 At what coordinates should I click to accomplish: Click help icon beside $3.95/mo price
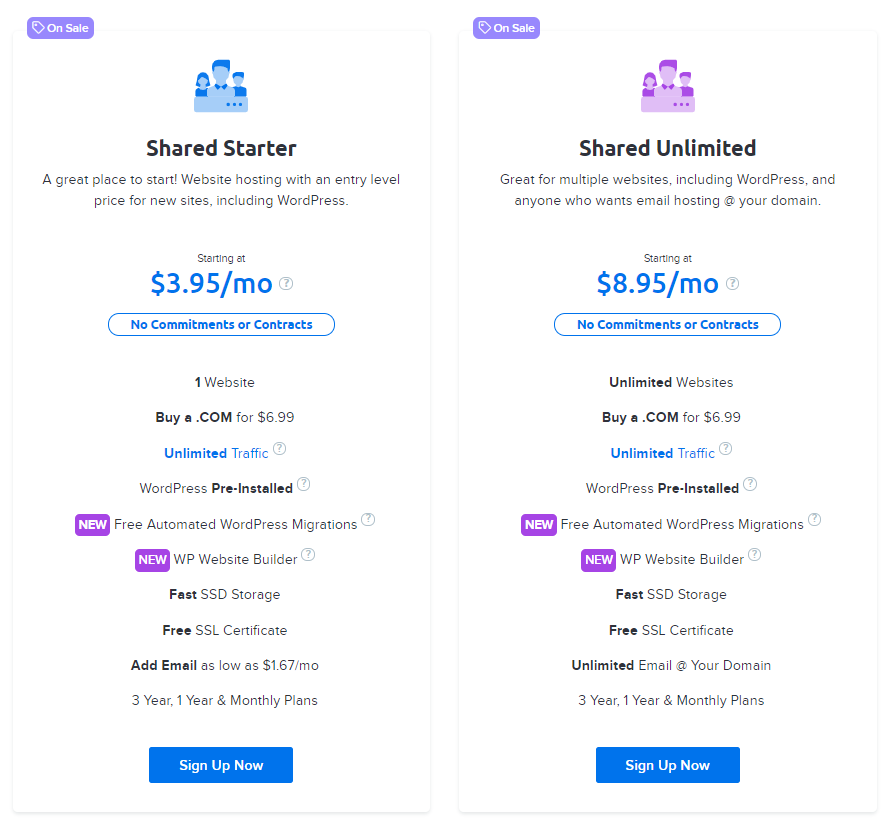click(286, 284)
